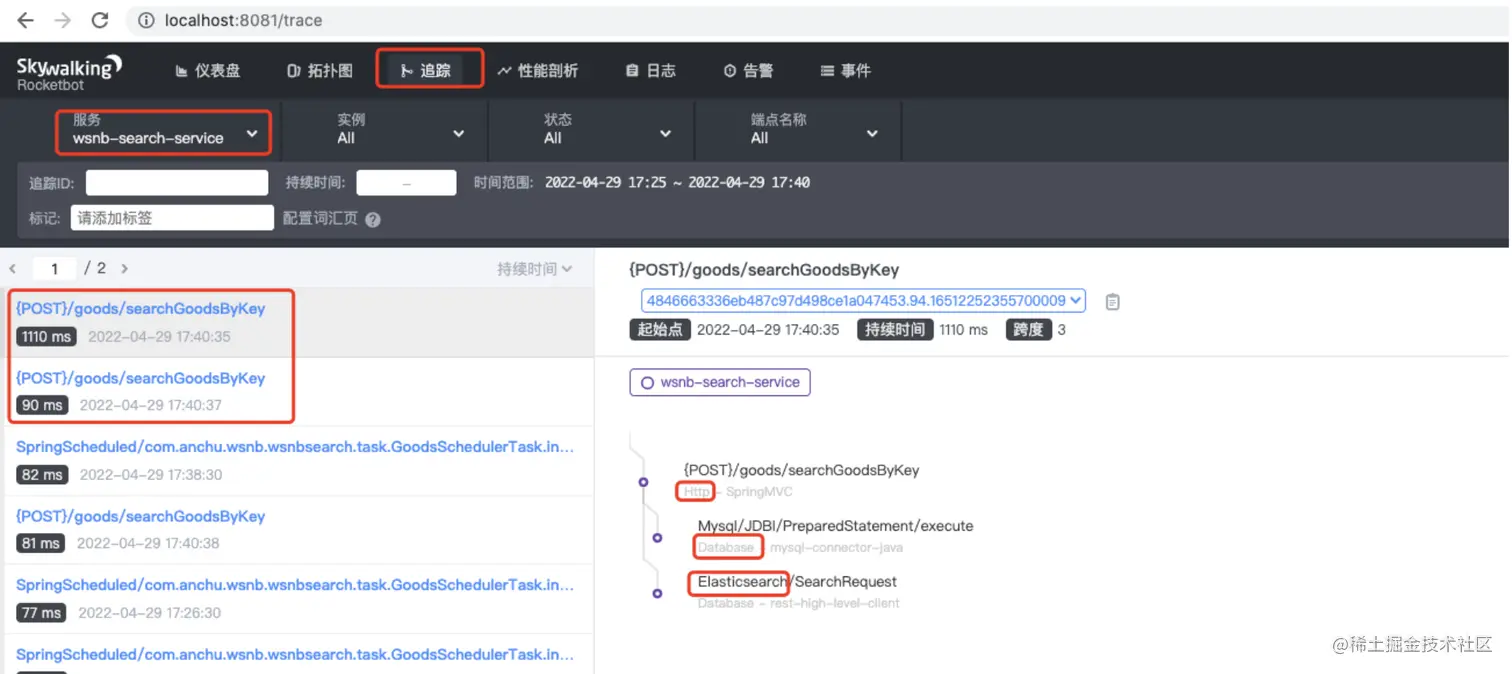
Task: Click the 配置词汇页 label
Action: point(320,218)
